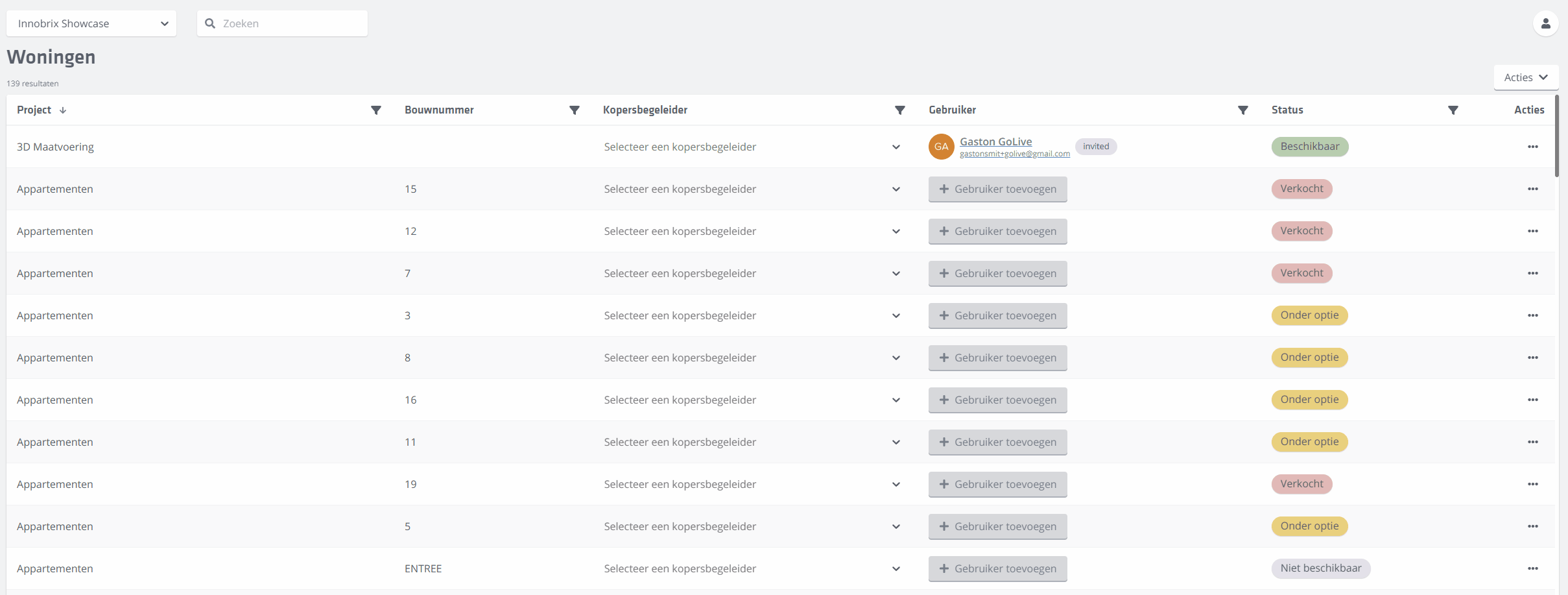Click the Project column filter icon
Image resolution: width=1568 pixels, height=595 pixels.
[x=375, y=110]
